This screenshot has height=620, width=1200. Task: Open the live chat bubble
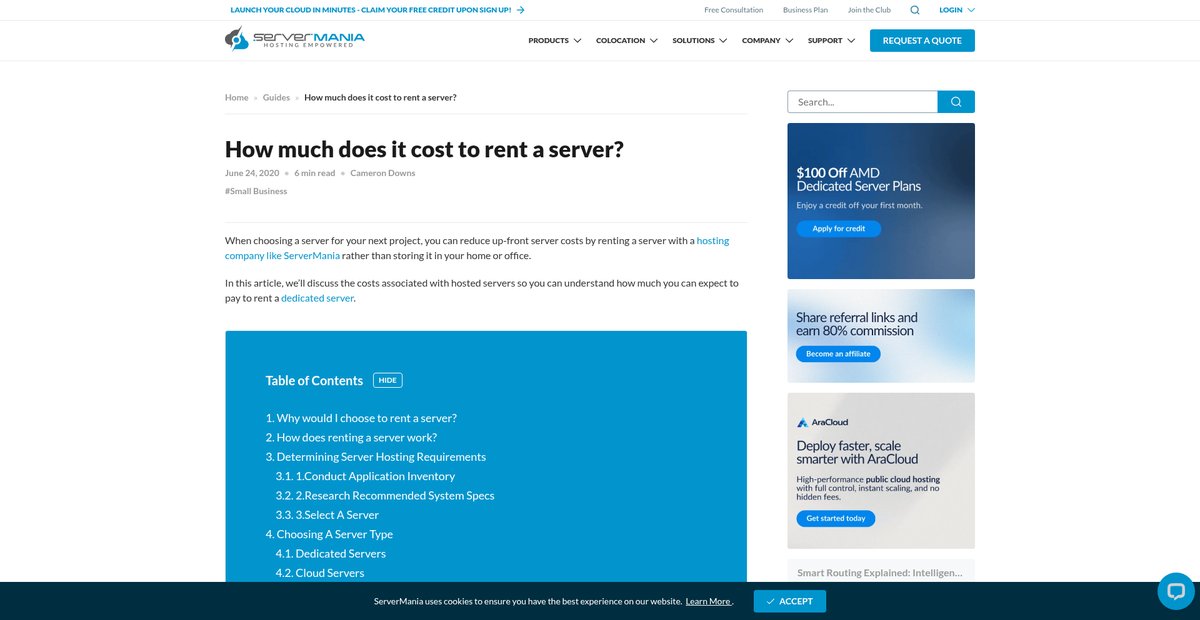(x=1176, y=591)
